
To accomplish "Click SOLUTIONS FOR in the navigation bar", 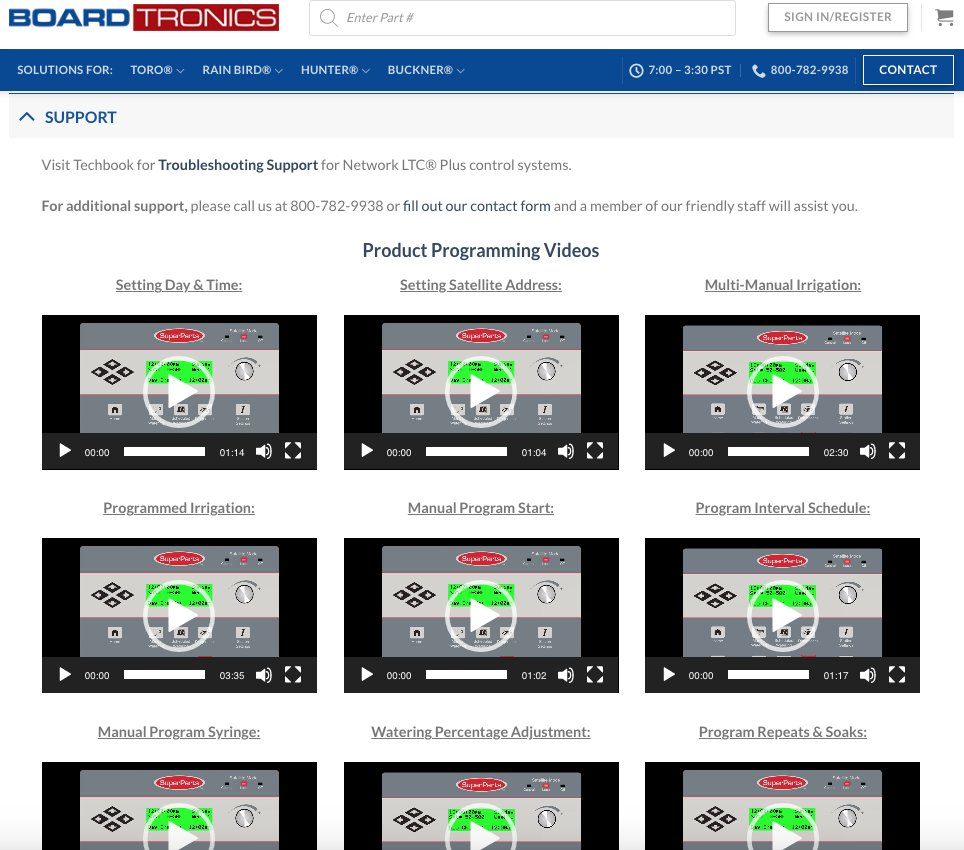I will pyautogui.click(x=64, y=70).
